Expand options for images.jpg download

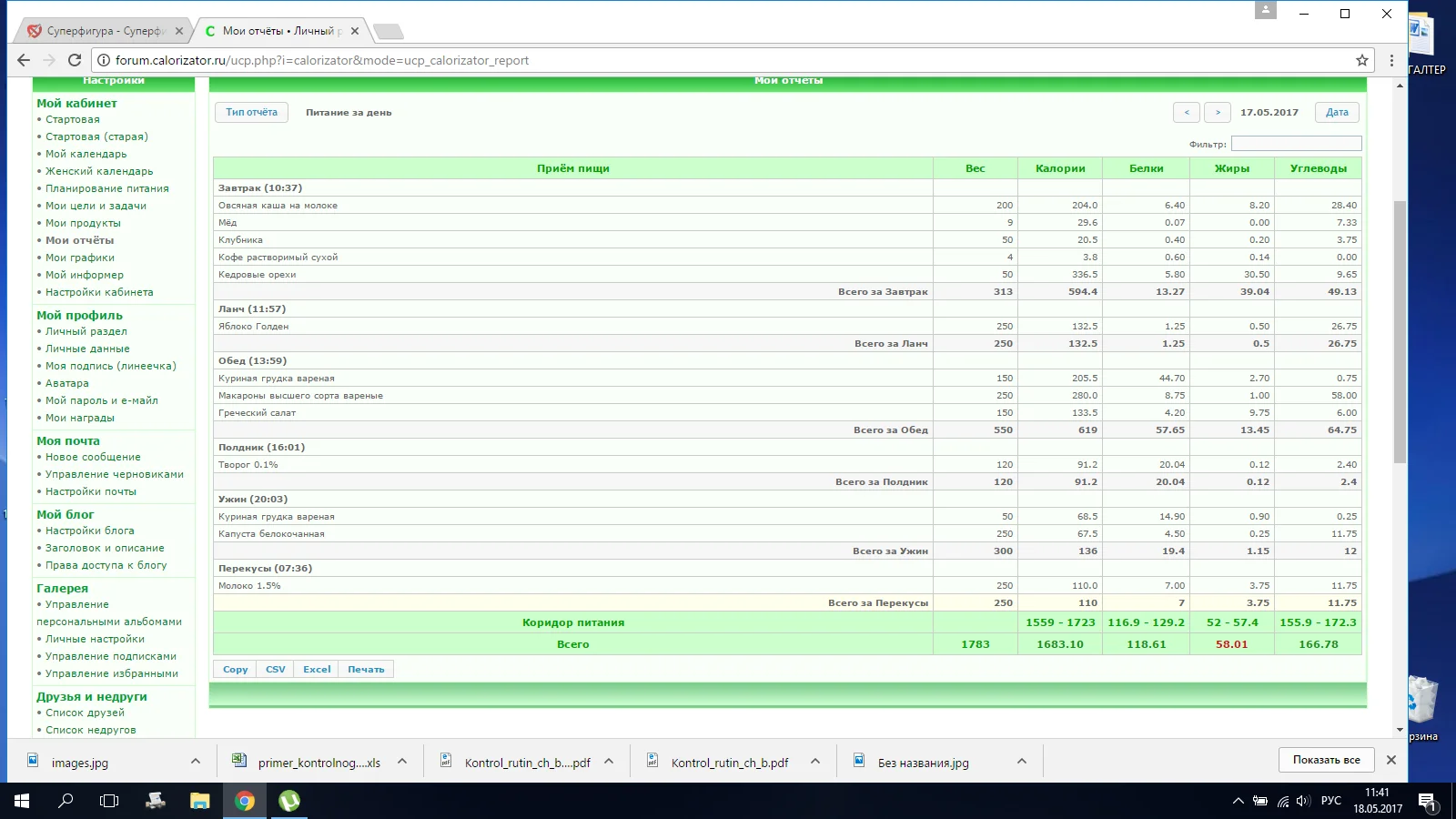[x=196, y=761]
